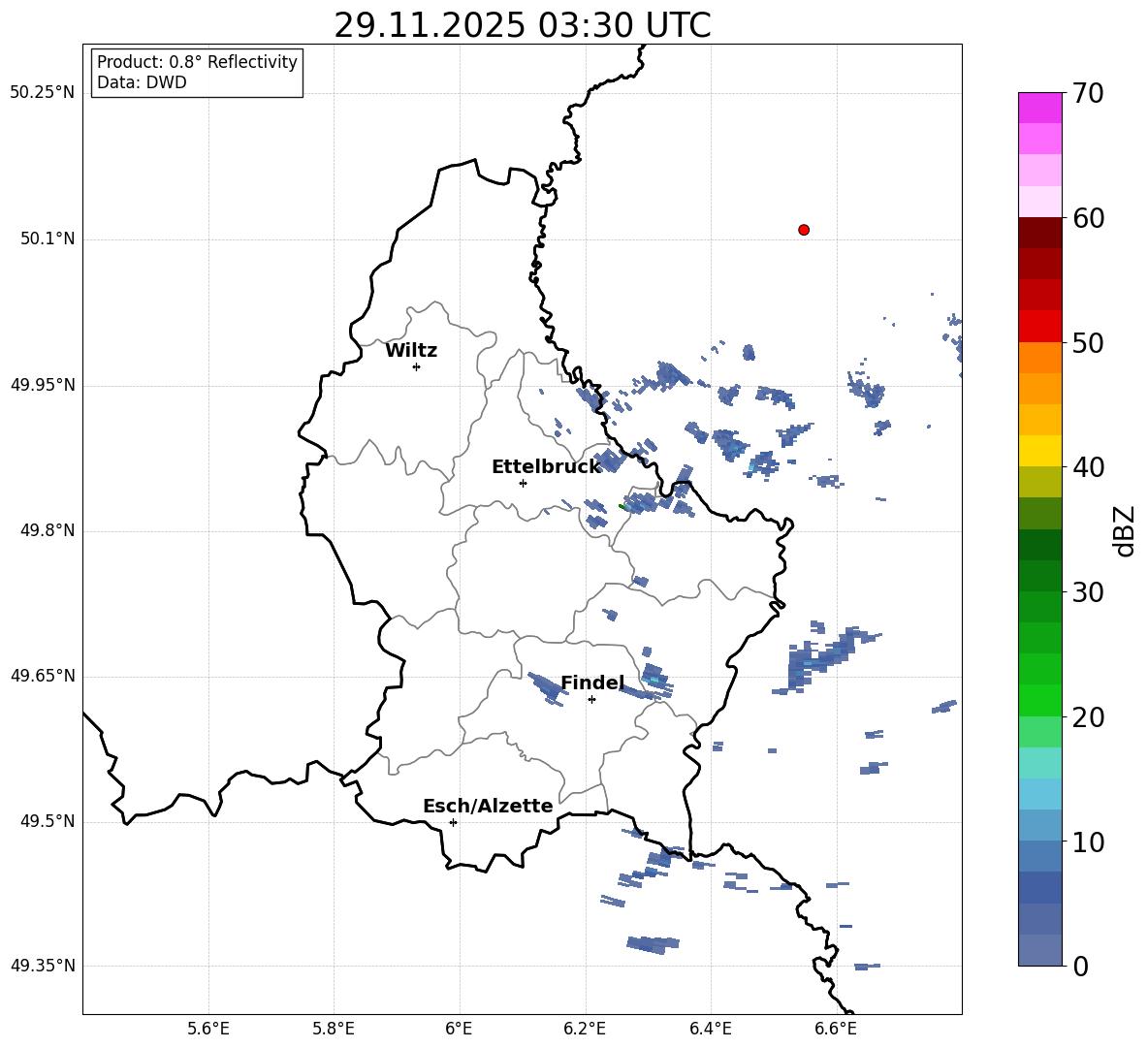Click the 30 tick on colorbar
This screenshot has width=1148, height=1048.
point(1088,592)
